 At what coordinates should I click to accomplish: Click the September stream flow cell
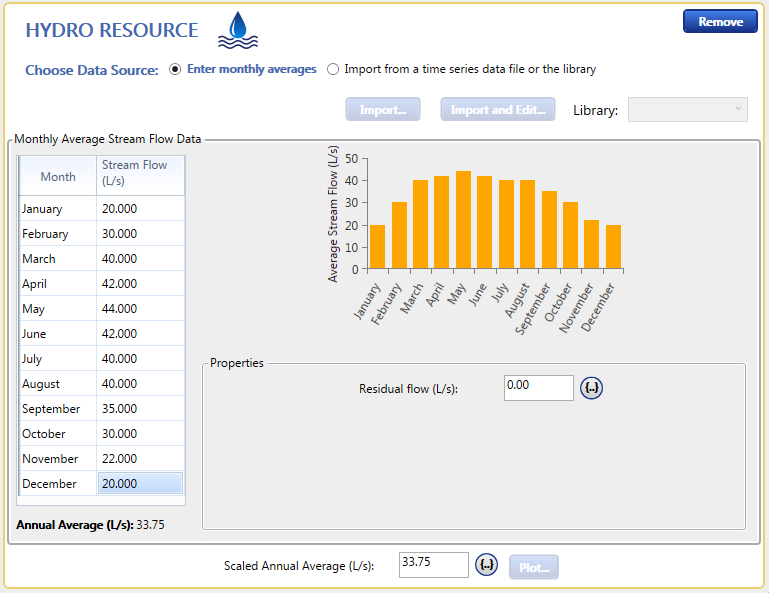click(x=140, y=409)
